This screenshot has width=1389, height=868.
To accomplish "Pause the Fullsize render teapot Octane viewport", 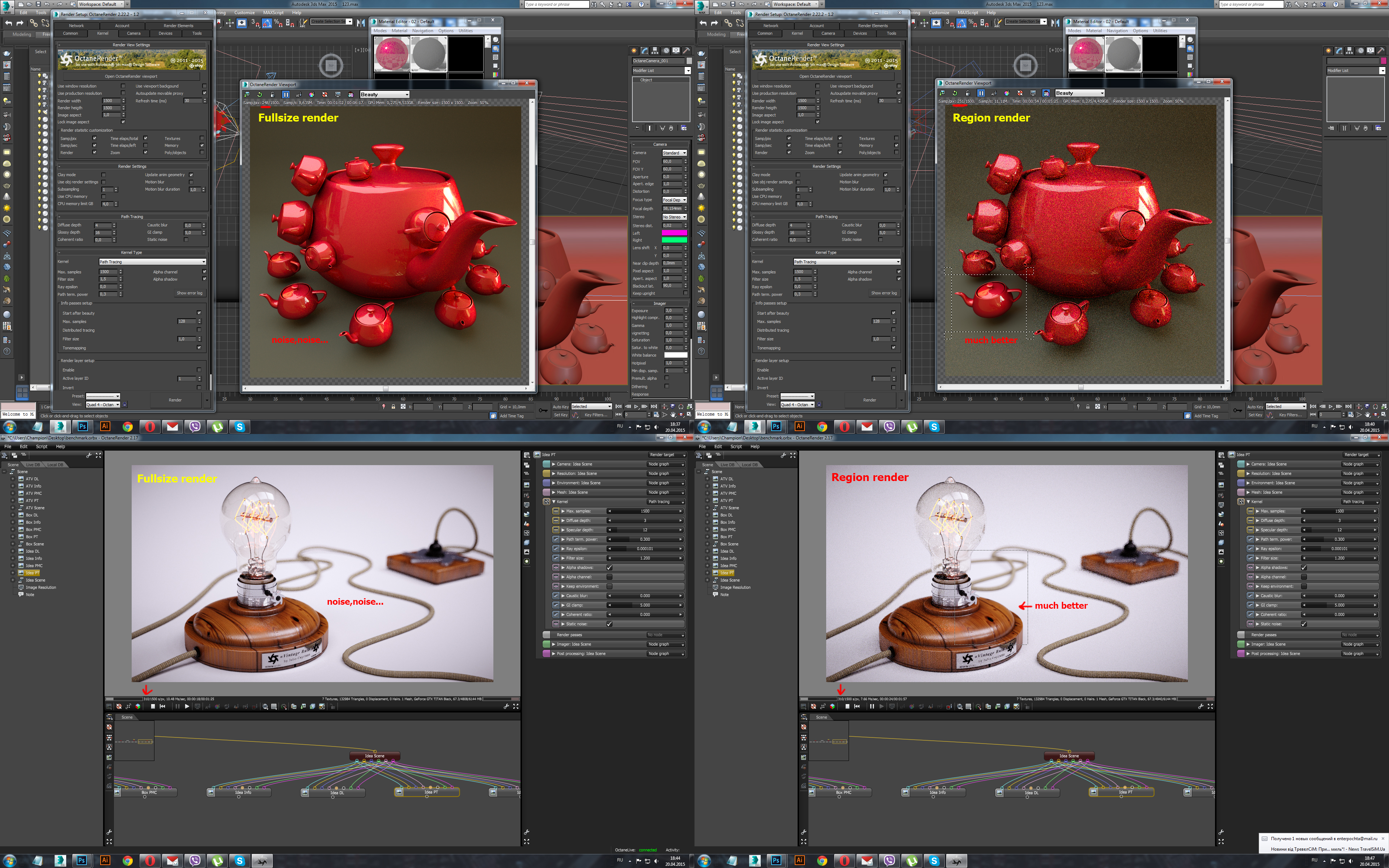I will point(285,94).
